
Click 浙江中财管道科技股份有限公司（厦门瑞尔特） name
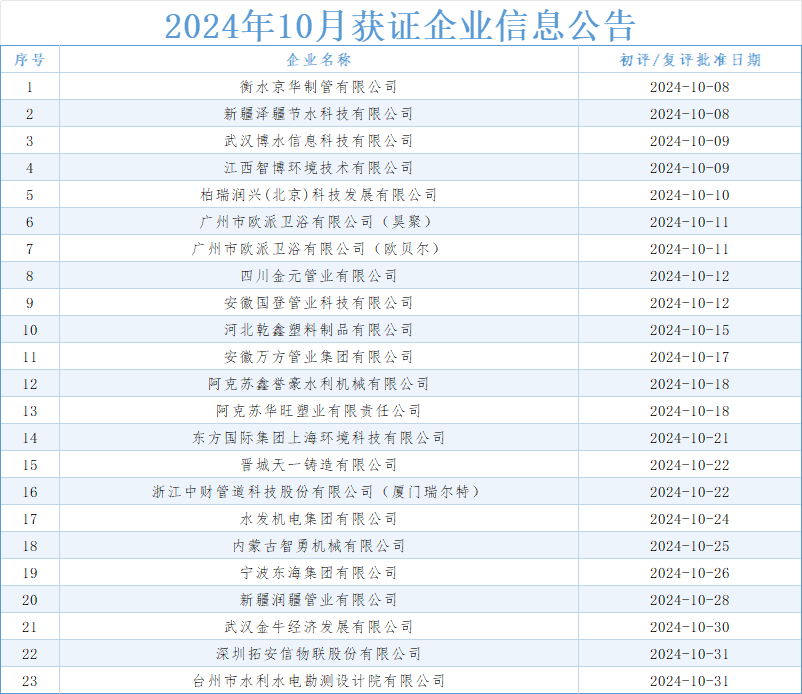pos(319,492)
